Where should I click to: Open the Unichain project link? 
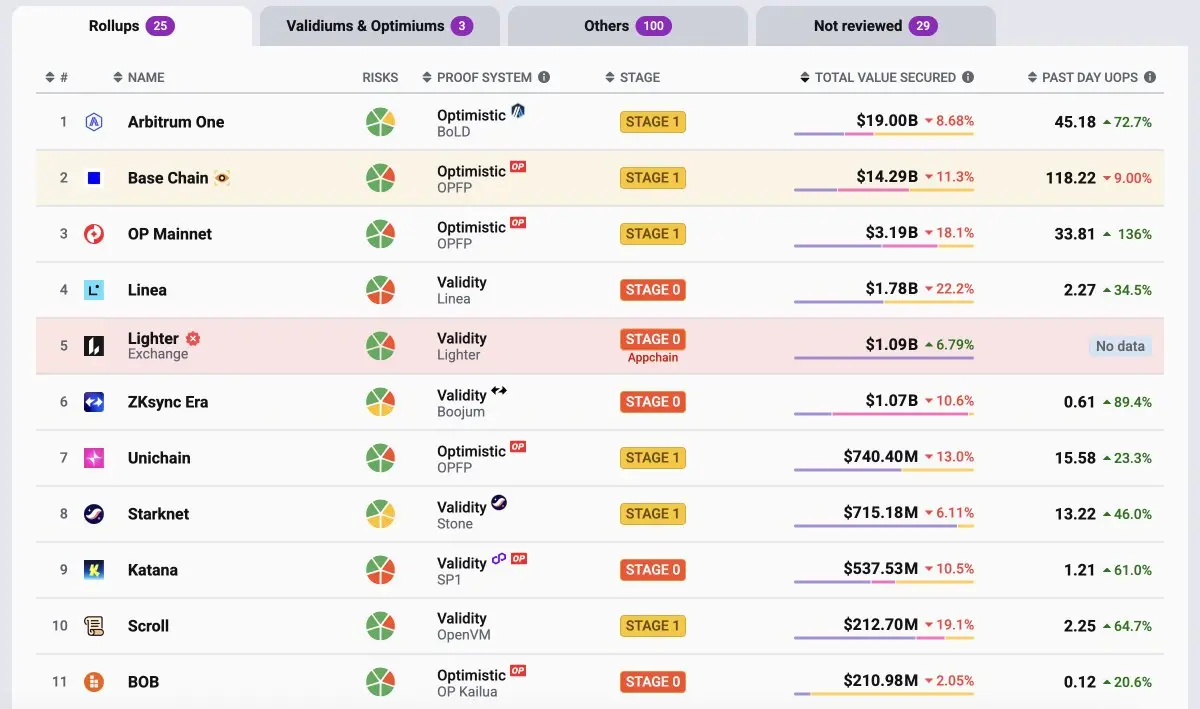tap(159, 458)
